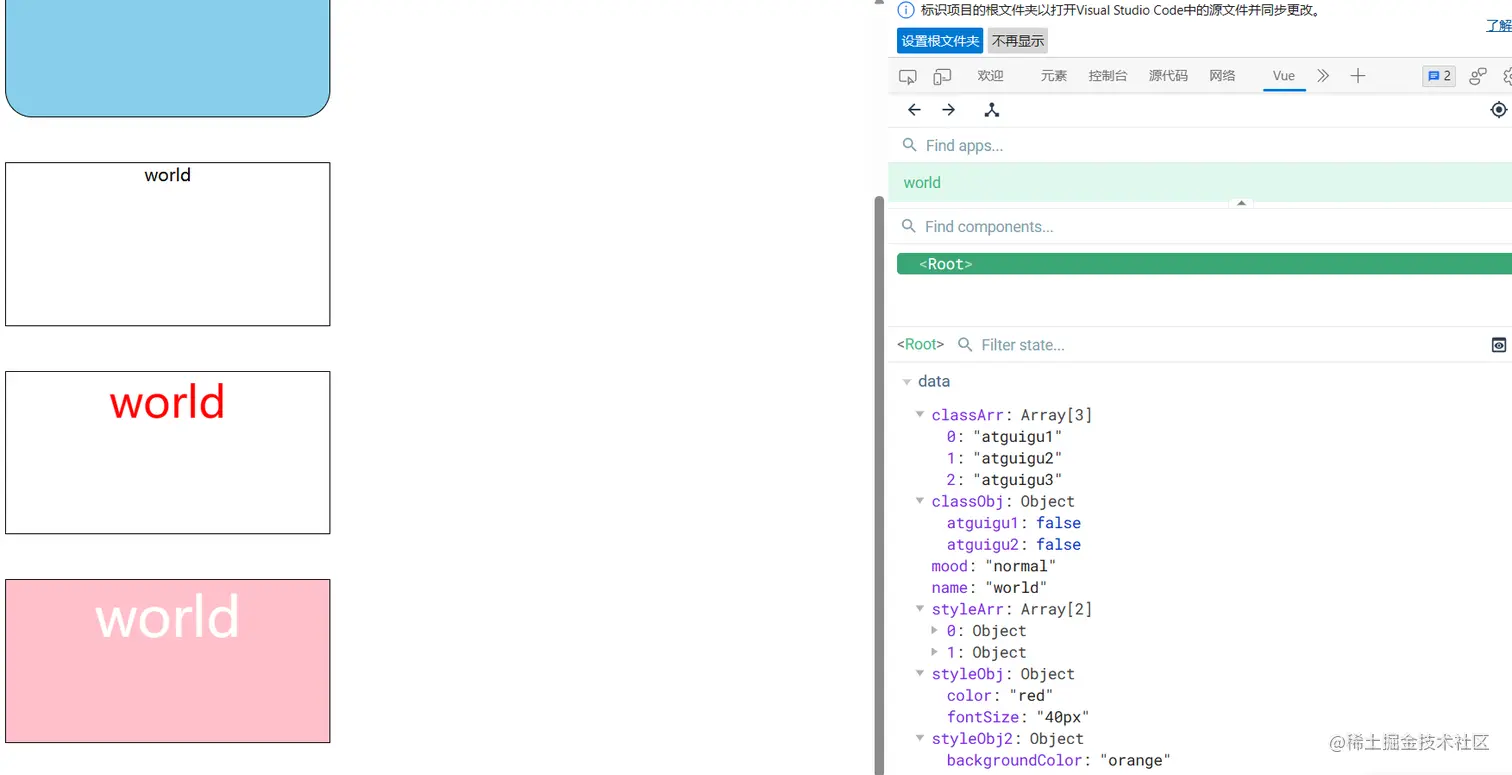The width and height of the screenshot is (1512, 775).
Task: Click the mood value "normal"
Action: (x=1021, y=566)
